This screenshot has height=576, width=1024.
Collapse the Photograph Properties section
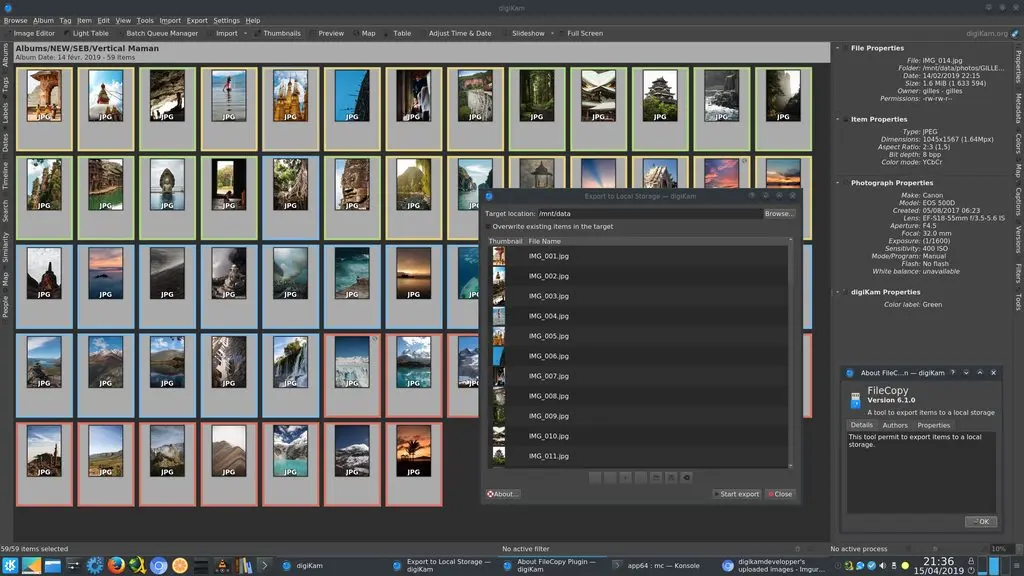[x=839, y=183]
